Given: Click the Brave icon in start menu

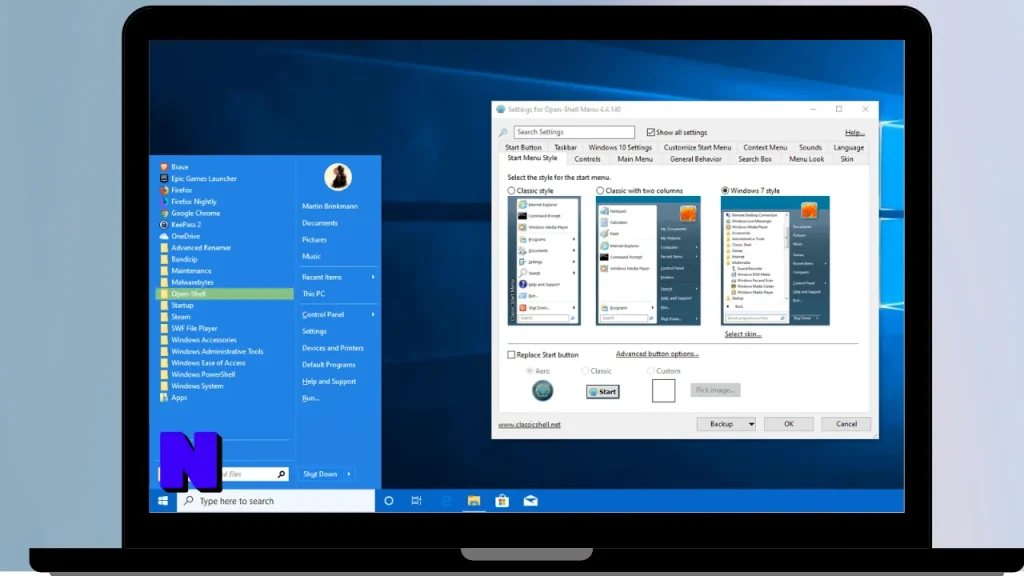Looking at the screenshot, I should 164,167.
